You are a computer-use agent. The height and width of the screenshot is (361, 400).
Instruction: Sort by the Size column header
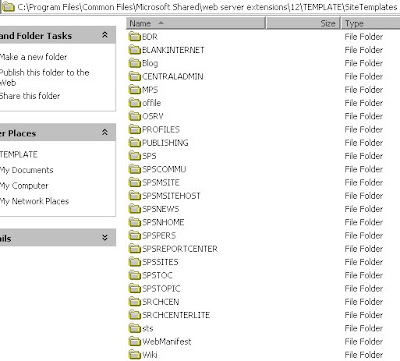pos(303,23)
